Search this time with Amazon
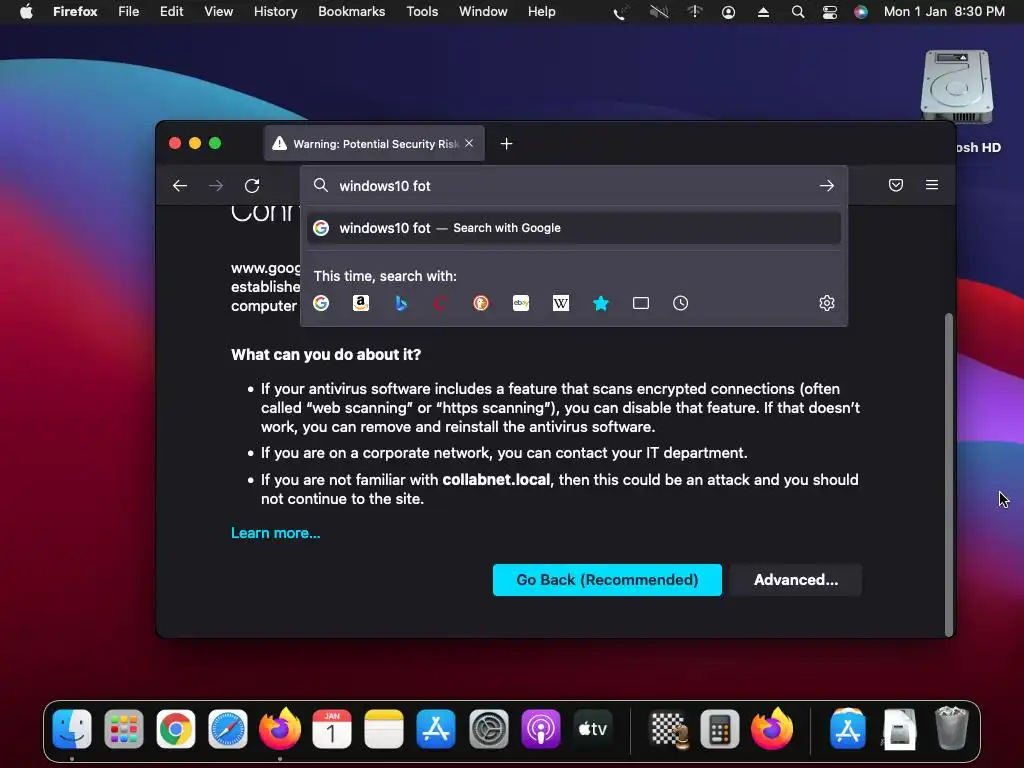 pyautogui.click(x=360, y=303)
